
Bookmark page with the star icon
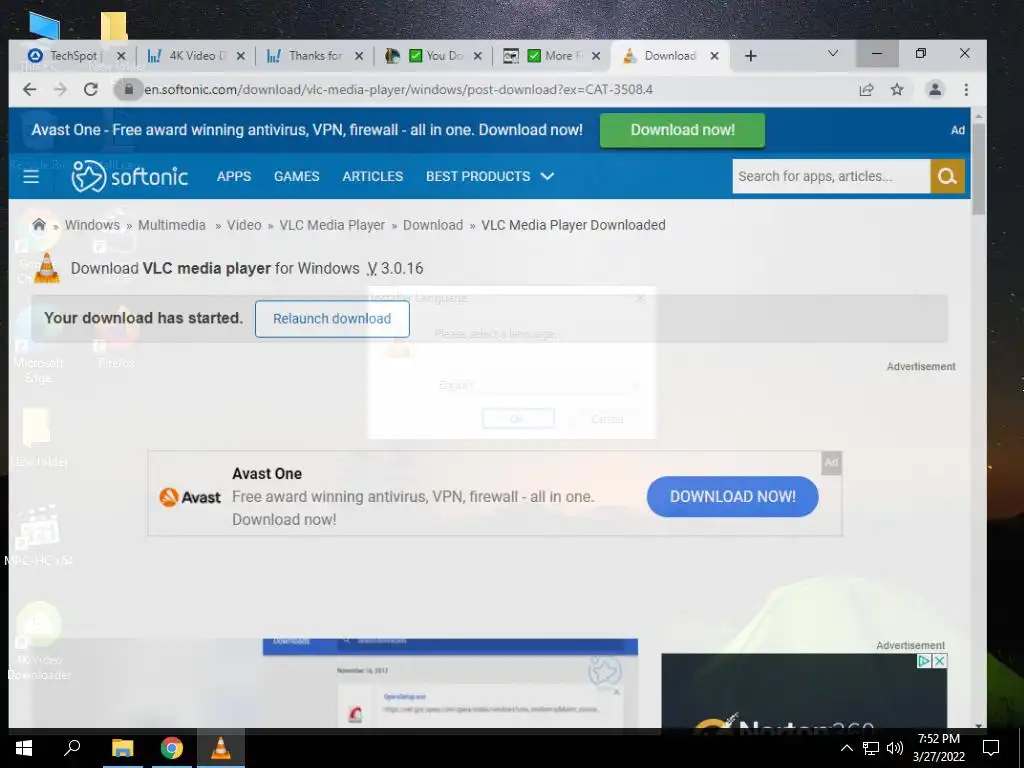pyautogui.click(x=897, y=89)
